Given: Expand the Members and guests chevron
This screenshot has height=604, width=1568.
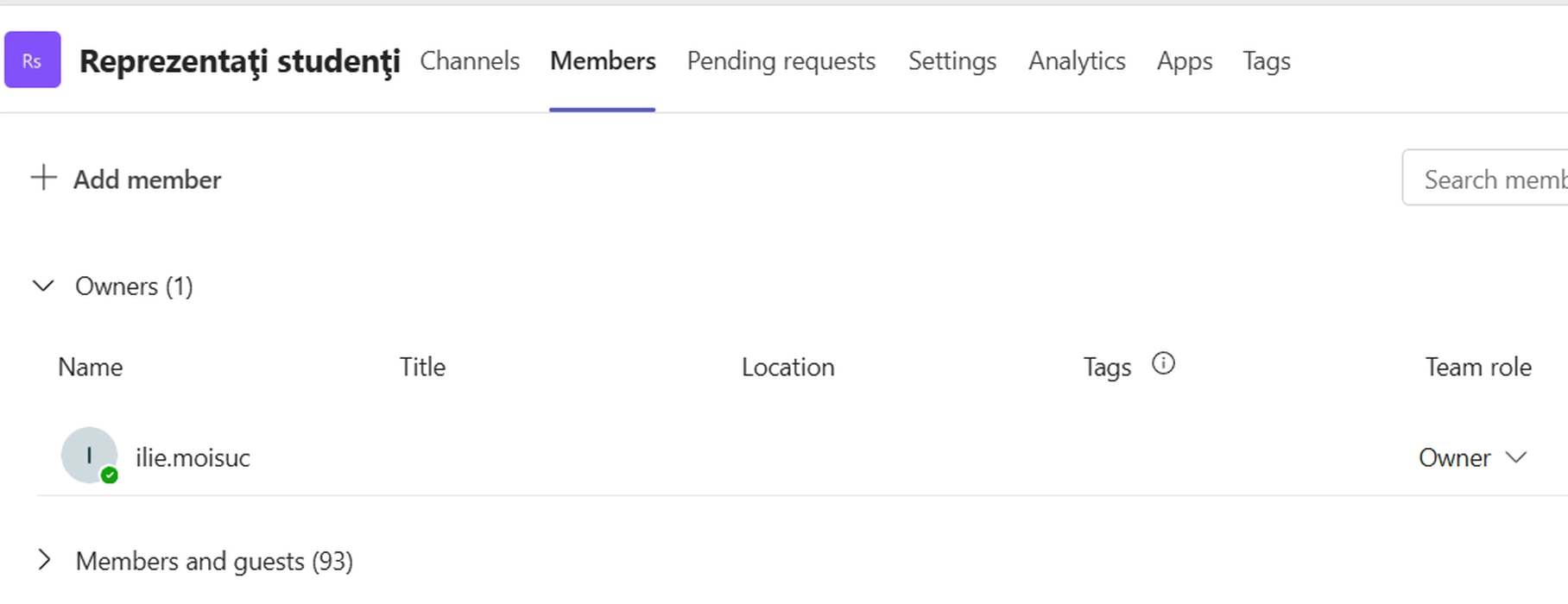Looking at the screenshot, I should (44, 561).
